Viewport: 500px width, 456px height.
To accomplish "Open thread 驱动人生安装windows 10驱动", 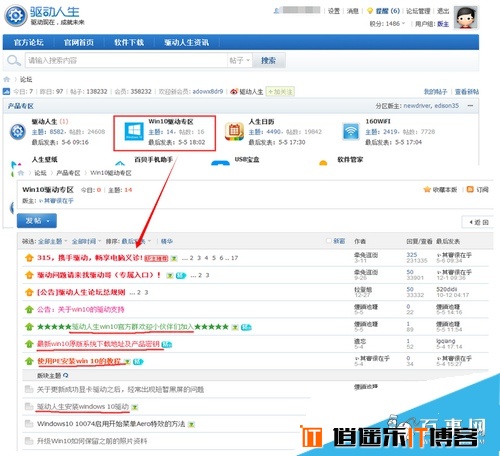I will click(83, 406).
